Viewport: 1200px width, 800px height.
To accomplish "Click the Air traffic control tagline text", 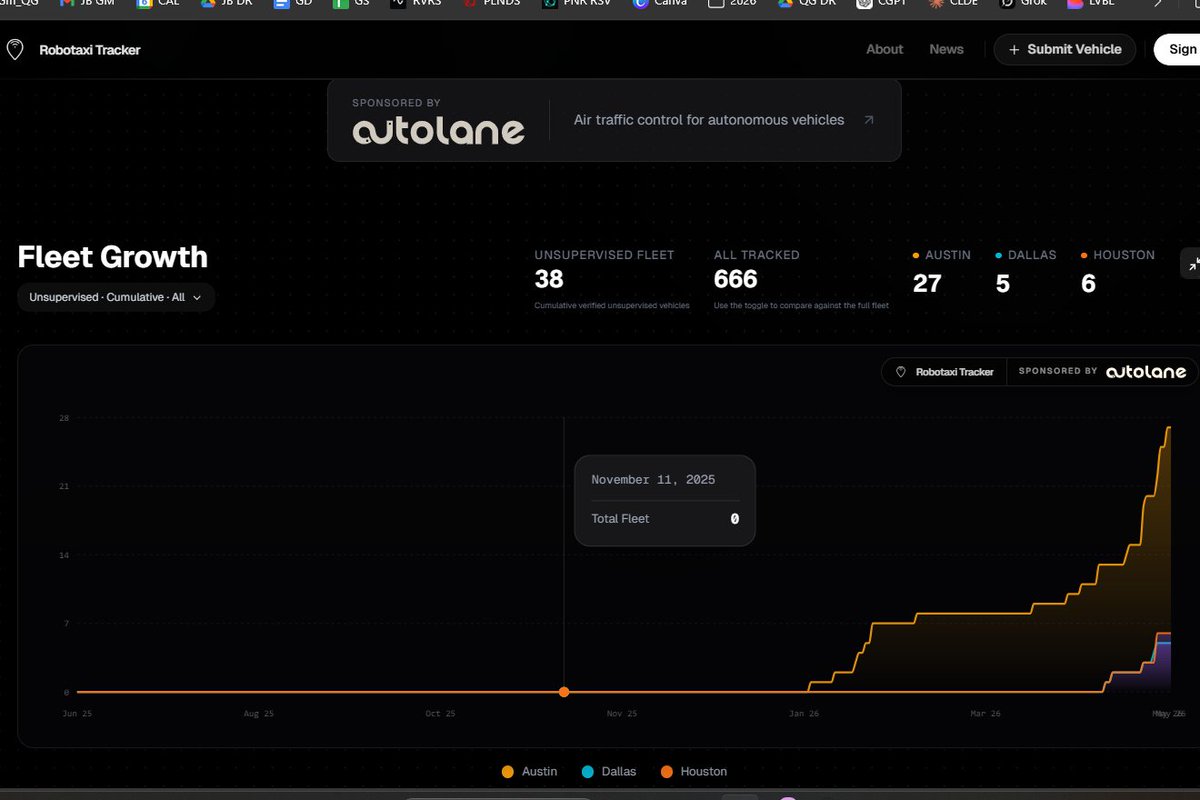I will 709,120.
